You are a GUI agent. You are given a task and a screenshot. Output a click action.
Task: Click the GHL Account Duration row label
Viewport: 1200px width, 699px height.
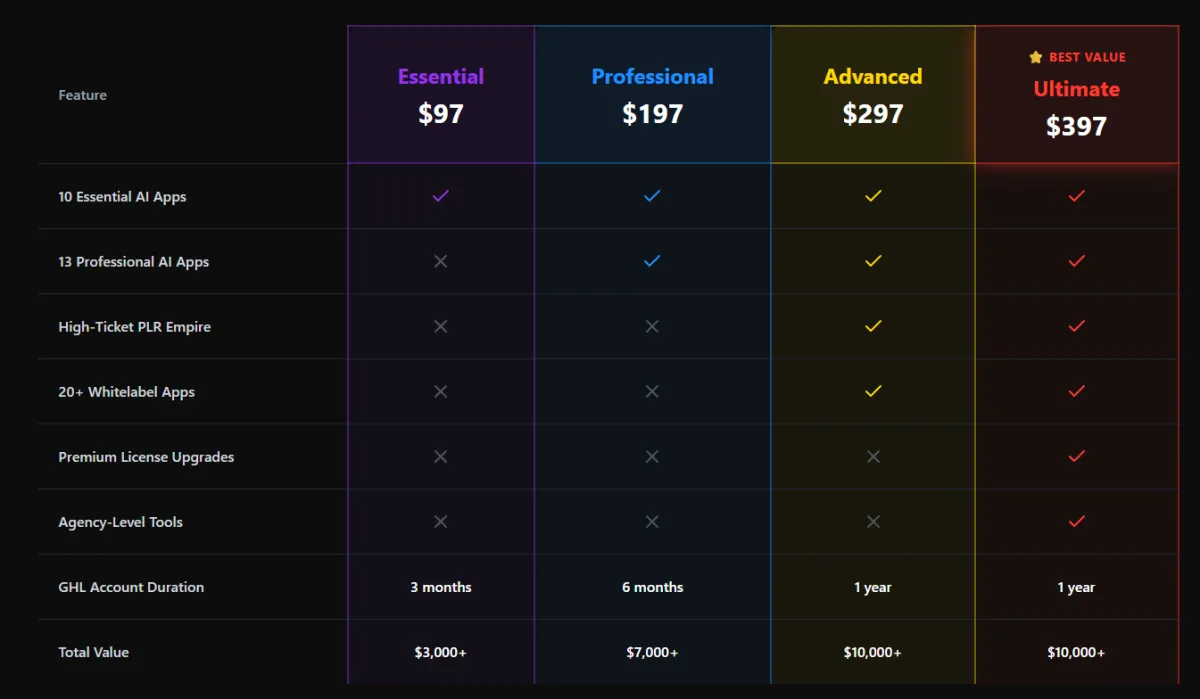point(131,587)
